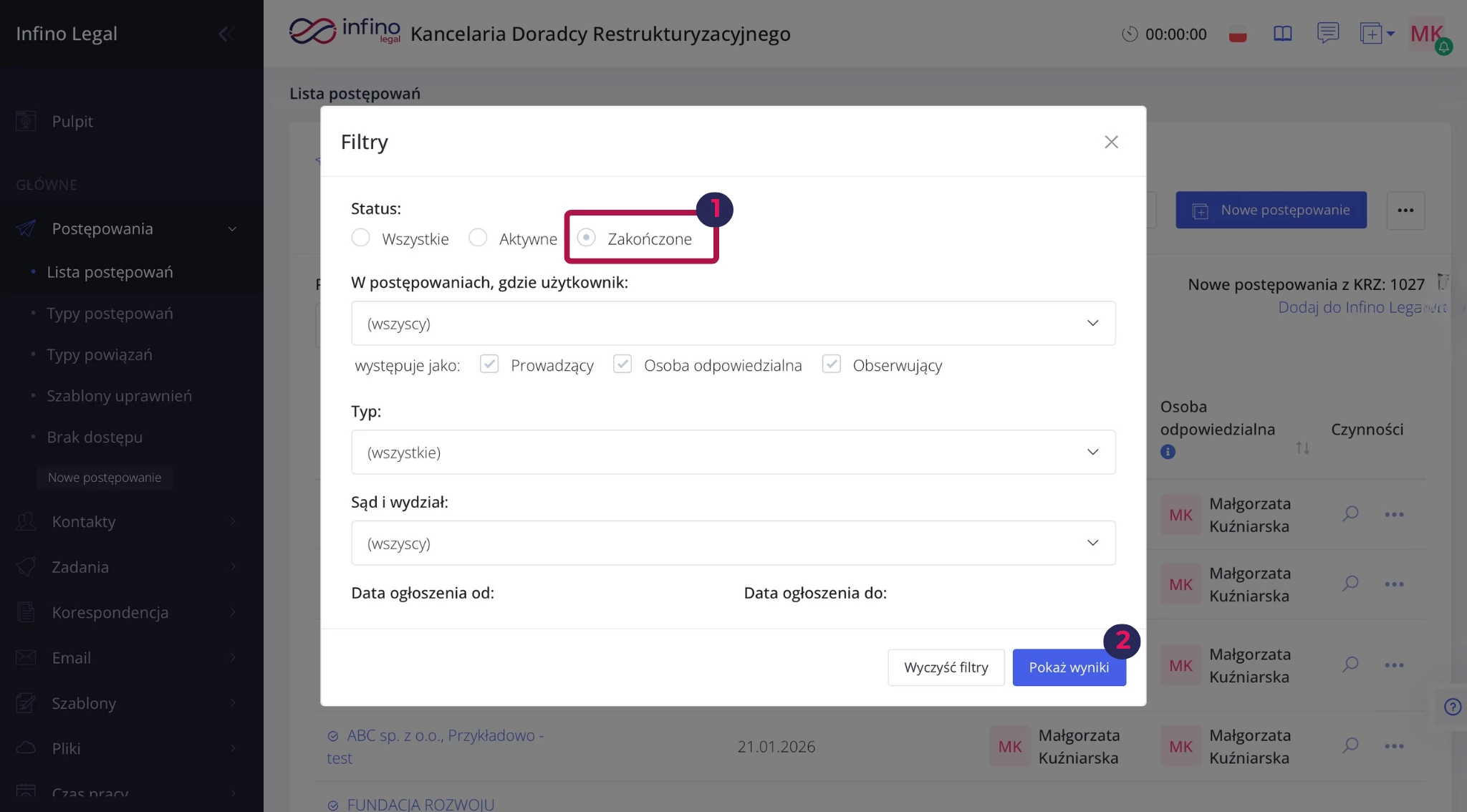This screenshot has width=1467, height=812.
Task: Close the Filtry dialog with X
Action: coord(1111,142)
